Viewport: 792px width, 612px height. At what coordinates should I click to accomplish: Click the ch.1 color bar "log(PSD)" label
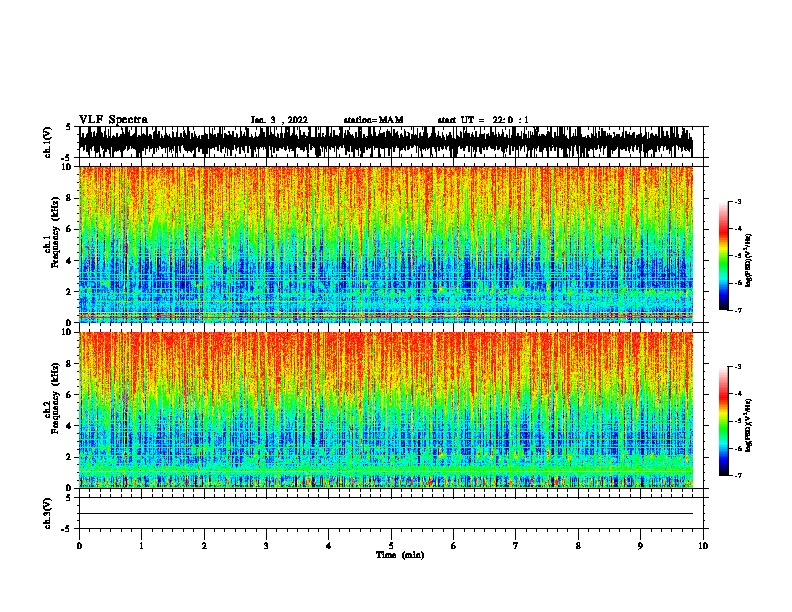click(x=748, y=261)
